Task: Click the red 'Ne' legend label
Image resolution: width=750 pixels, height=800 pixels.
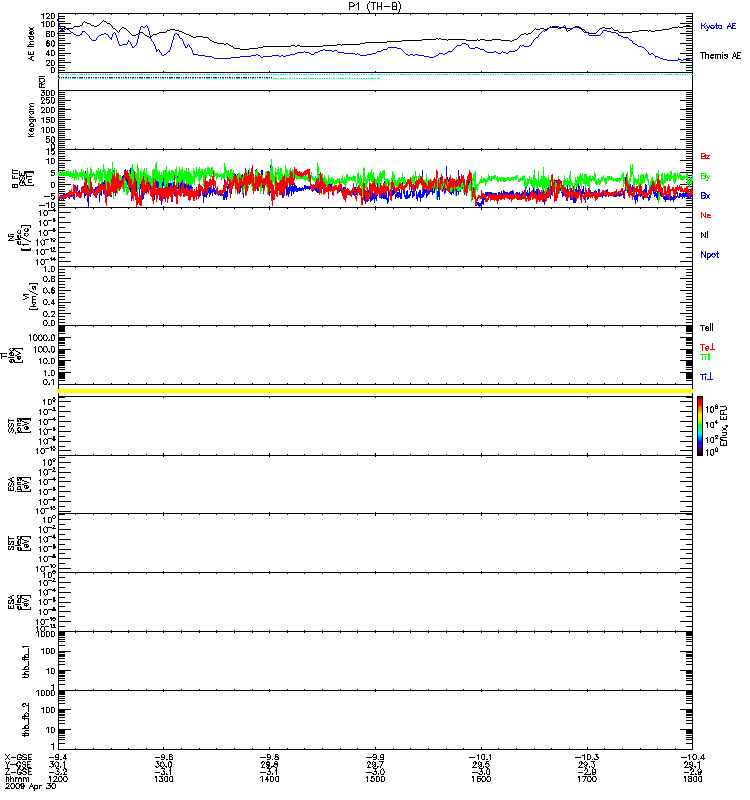Action: (706, 215)
